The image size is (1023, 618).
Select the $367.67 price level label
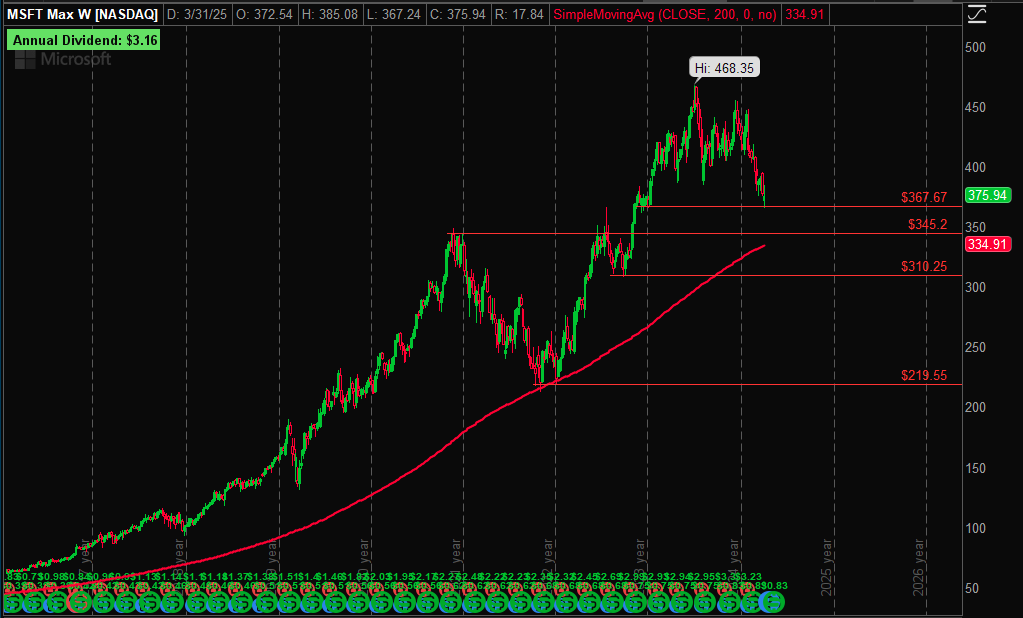(923, 198)
